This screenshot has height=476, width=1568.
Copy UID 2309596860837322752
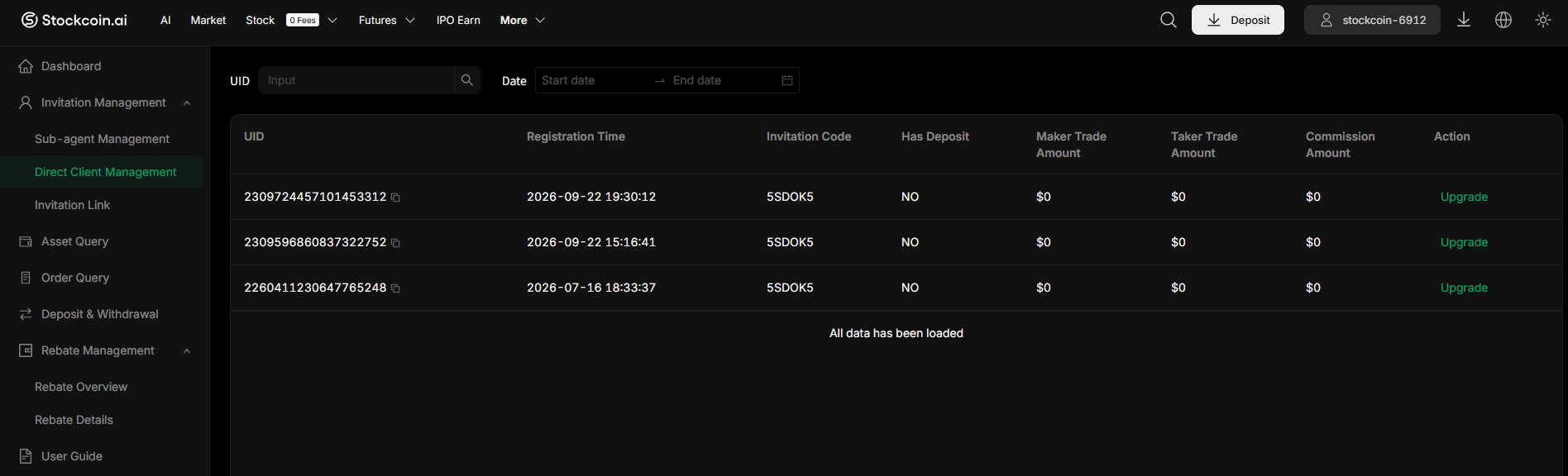395,243
